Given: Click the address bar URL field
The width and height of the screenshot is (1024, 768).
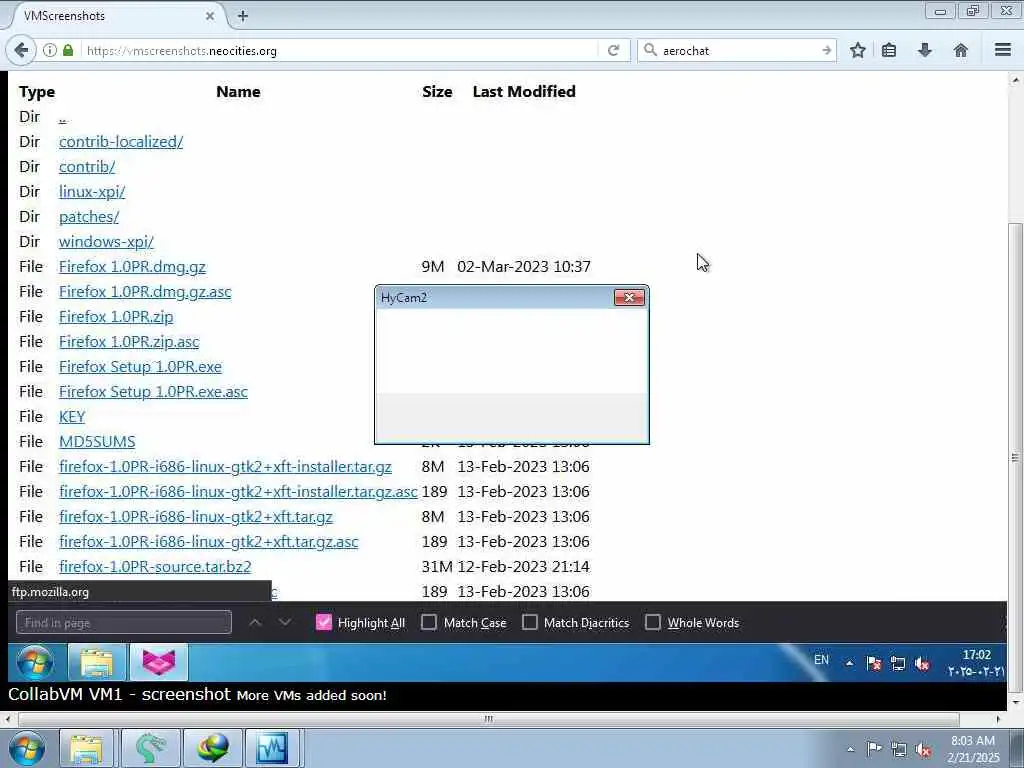Looking at the screenshot, I should pyautogui.click(x=340, y=50).
